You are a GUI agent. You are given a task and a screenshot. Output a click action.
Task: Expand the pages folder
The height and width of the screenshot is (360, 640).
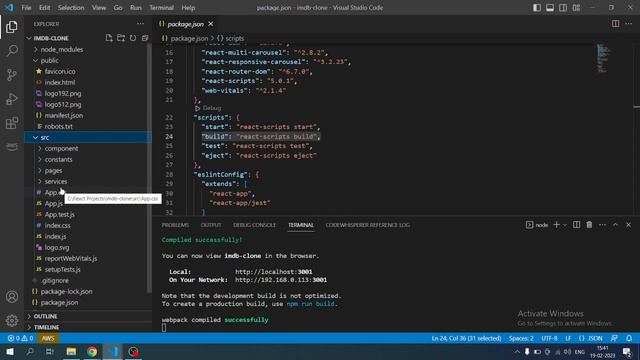click(53, 171)
